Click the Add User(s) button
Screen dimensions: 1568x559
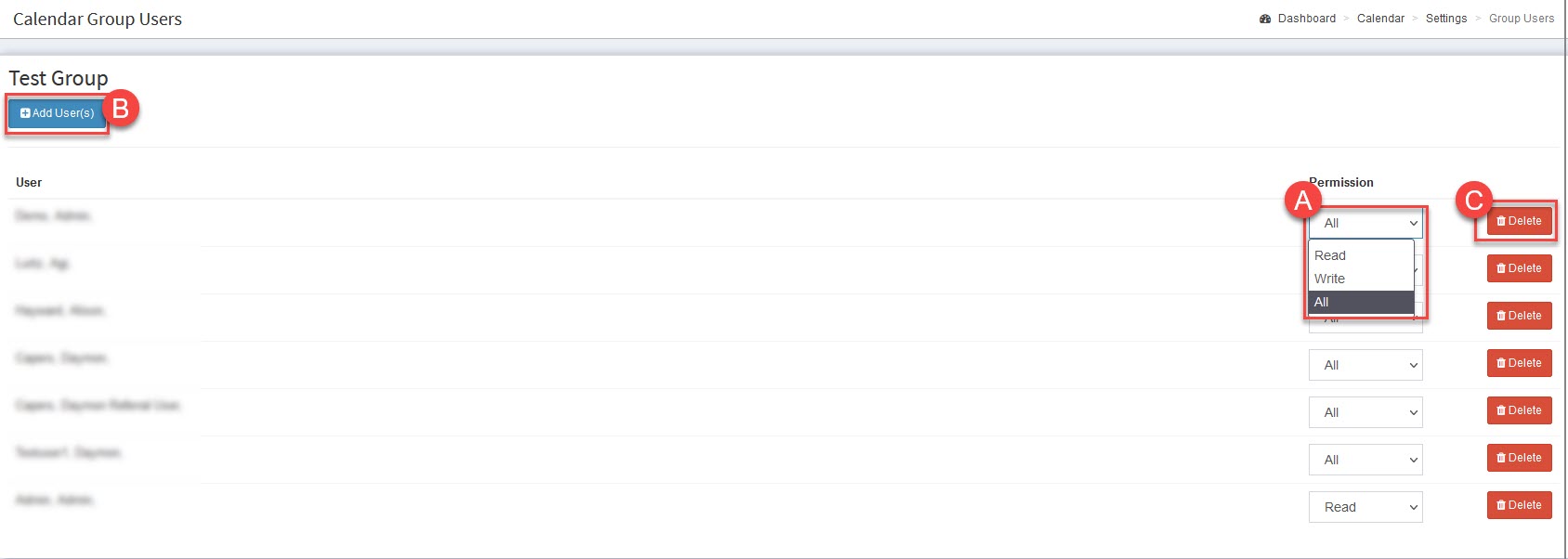pyautogui.click(x=58, y=113)
